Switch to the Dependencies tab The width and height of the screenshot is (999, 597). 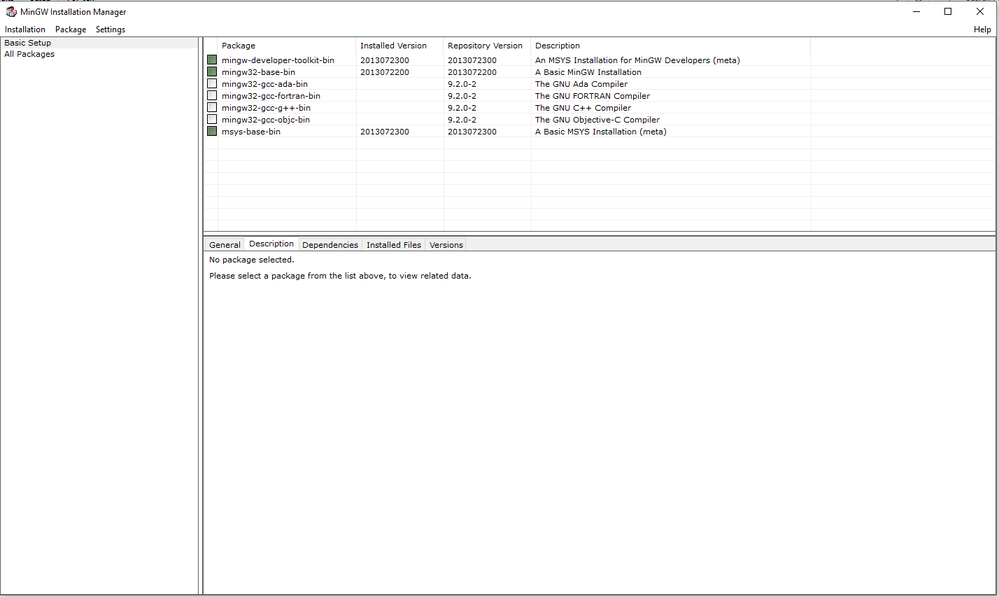coord(330,245)
